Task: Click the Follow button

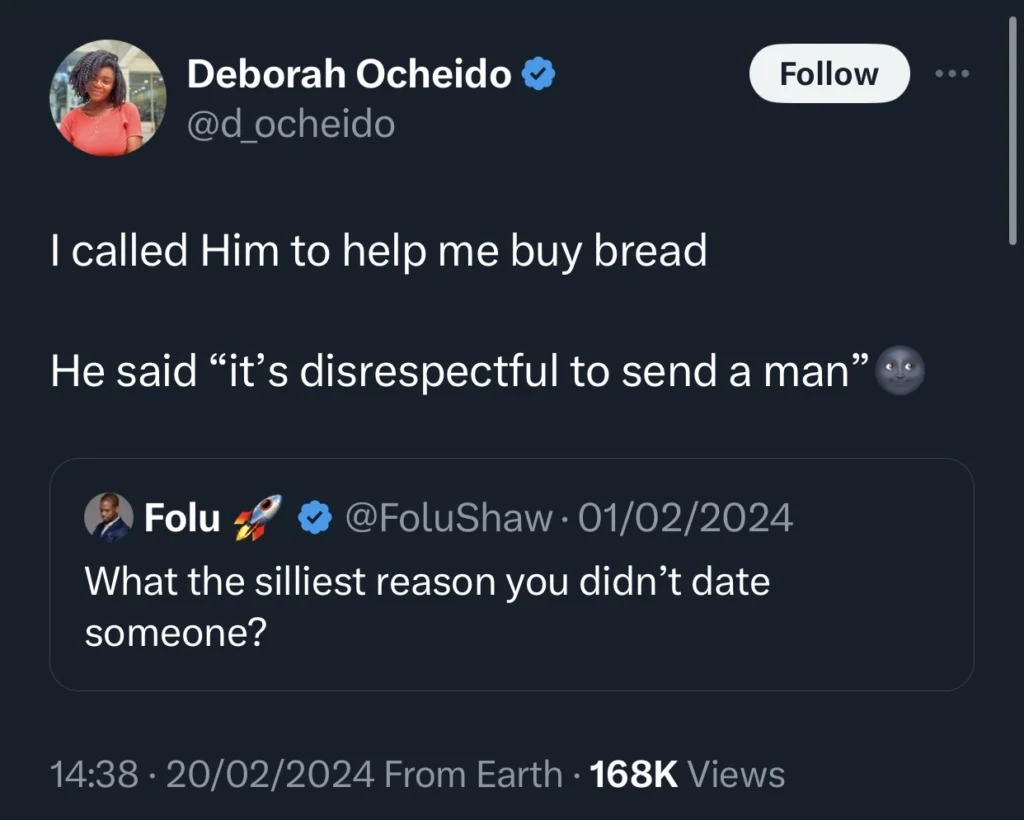Action: 828,73
